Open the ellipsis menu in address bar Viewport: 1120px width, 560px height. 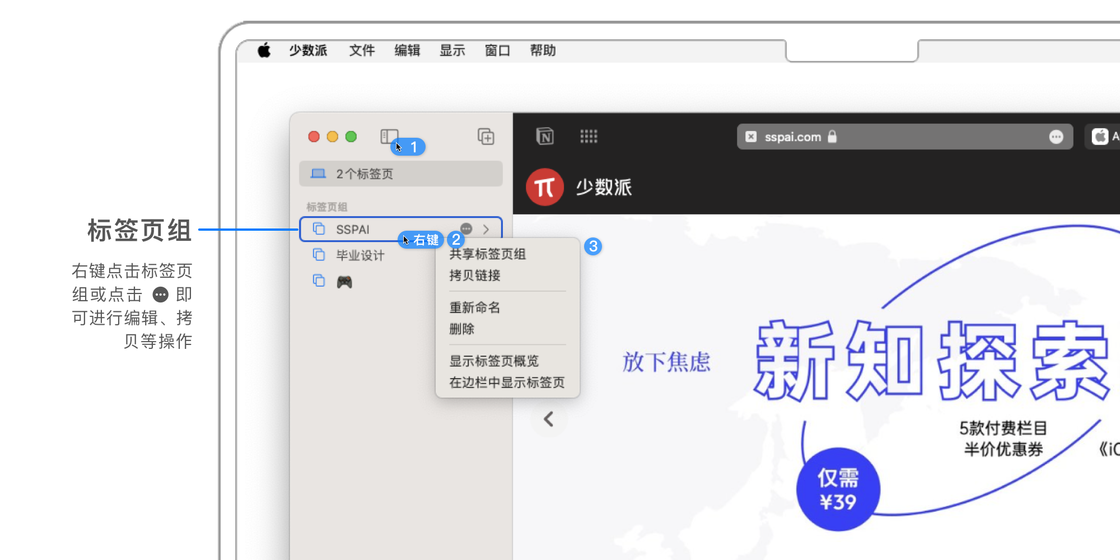click(x=1056, y=137)
